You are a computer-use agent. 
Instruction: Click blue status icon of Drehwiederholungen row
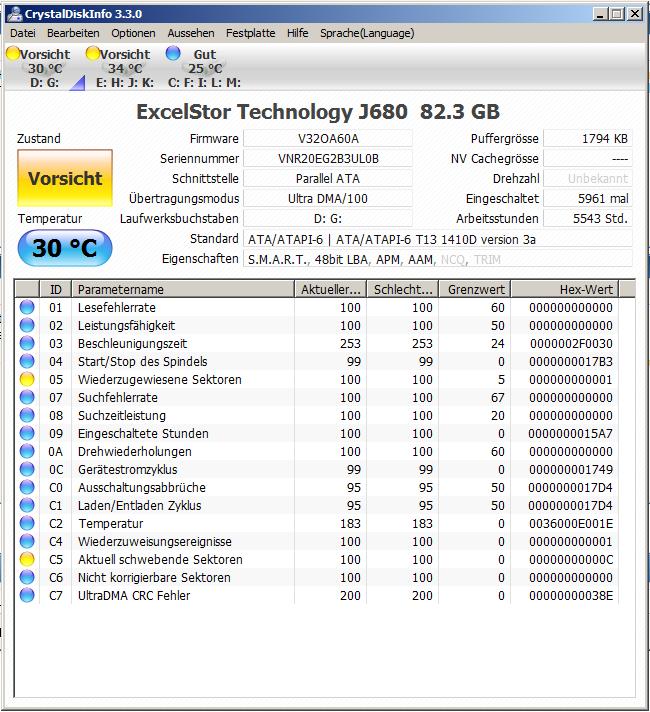[27, 451]
